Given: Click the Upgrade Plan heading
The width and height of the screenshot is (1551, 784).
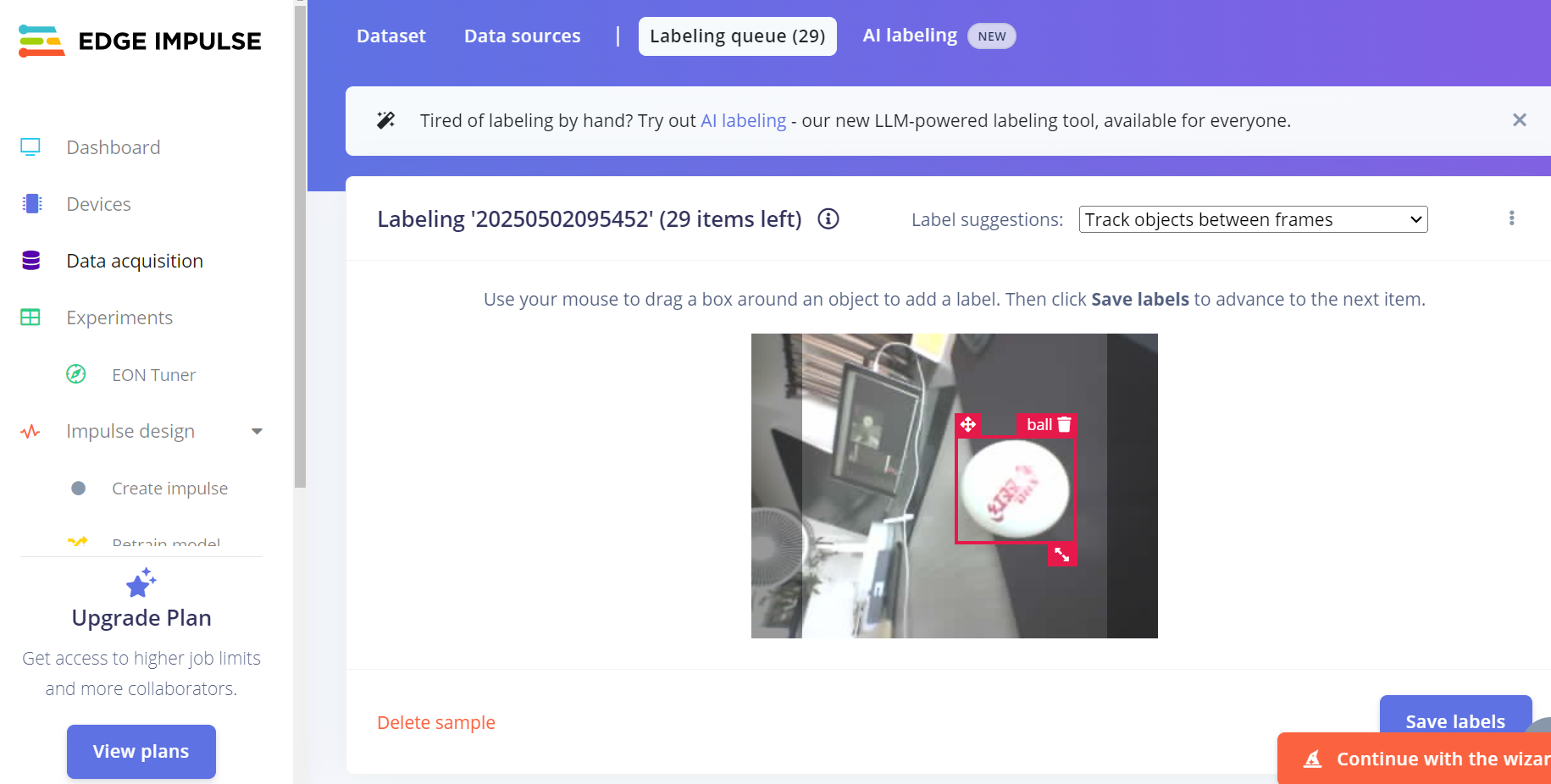Looking at the screenshot, I should point(141,618).
